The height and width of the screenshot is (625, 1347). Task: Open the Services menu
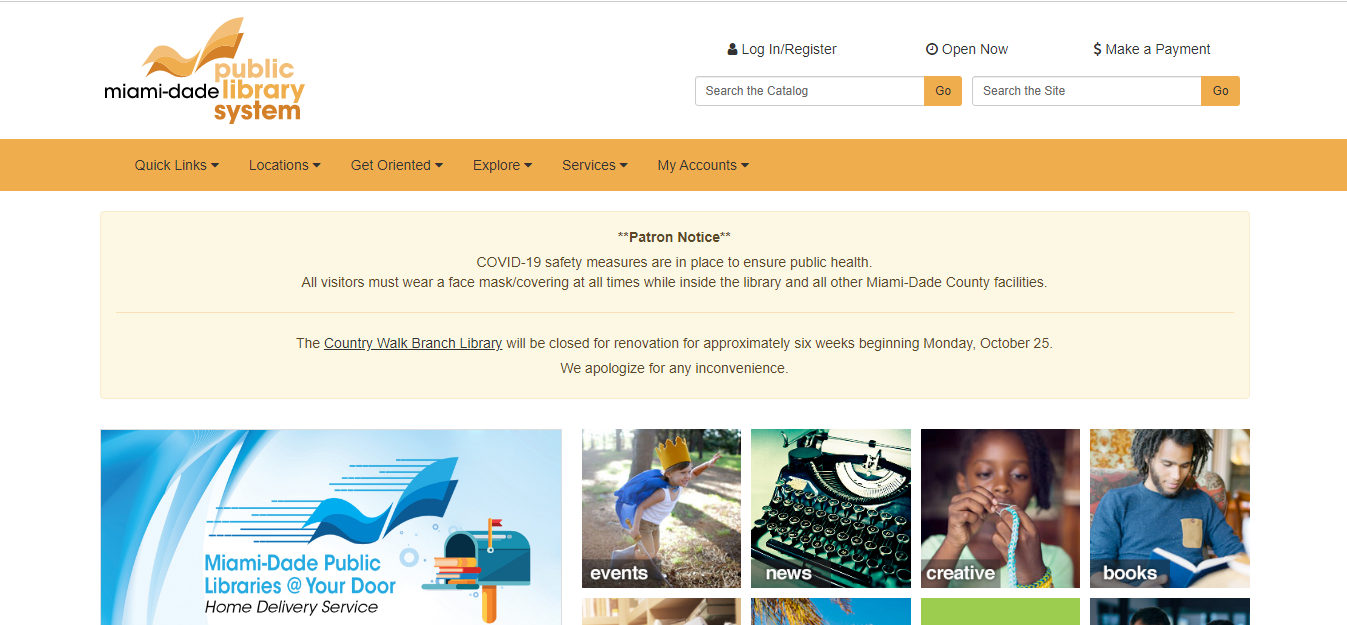click(595, 165)
